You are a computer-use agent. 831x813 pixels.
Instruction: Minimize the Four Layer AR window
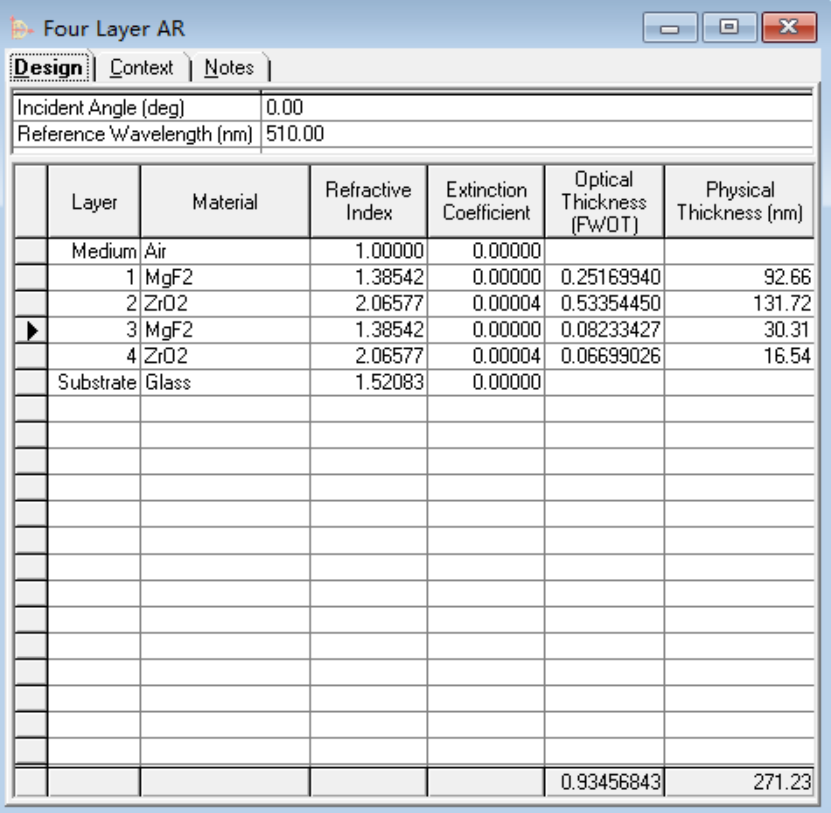click(670, 28)
